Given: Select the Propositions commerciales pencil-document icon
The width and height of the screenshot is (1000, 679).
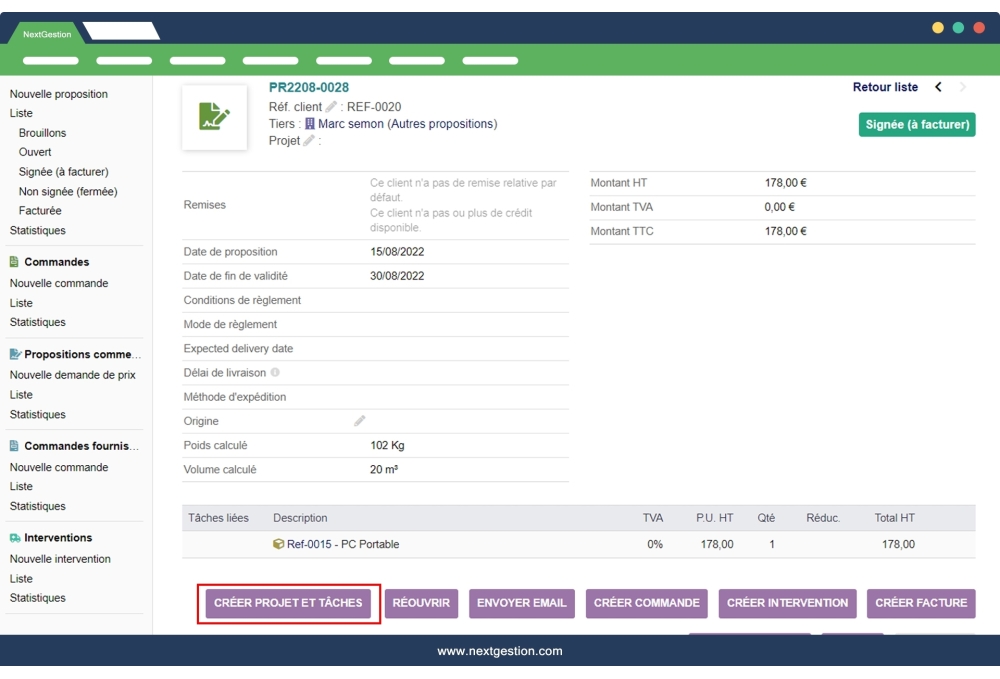Looking at the screenshot, I should click(14, 353).
